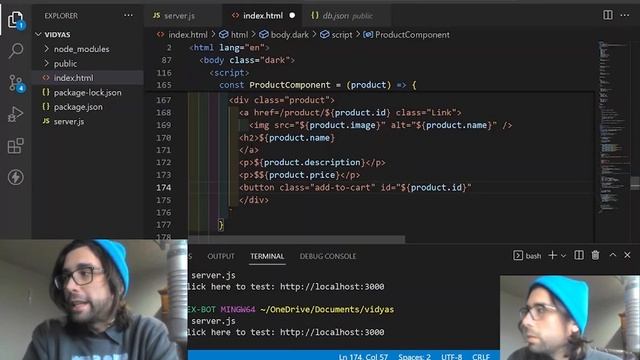The image size is (640, 360).
Task: Open the OUTPUT panel tab
Action: click(x=221, y=256)
